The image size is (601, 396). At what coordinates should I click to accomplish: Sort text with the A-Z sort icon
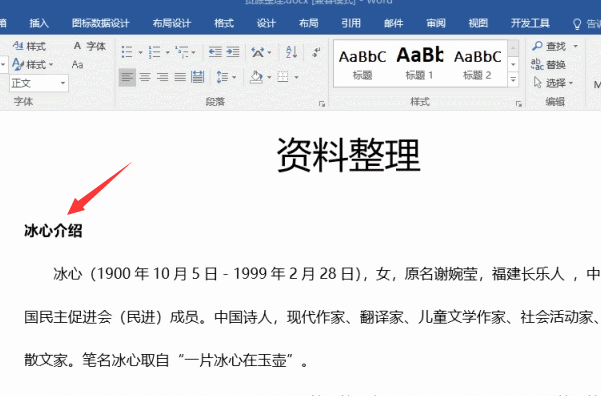291,52
